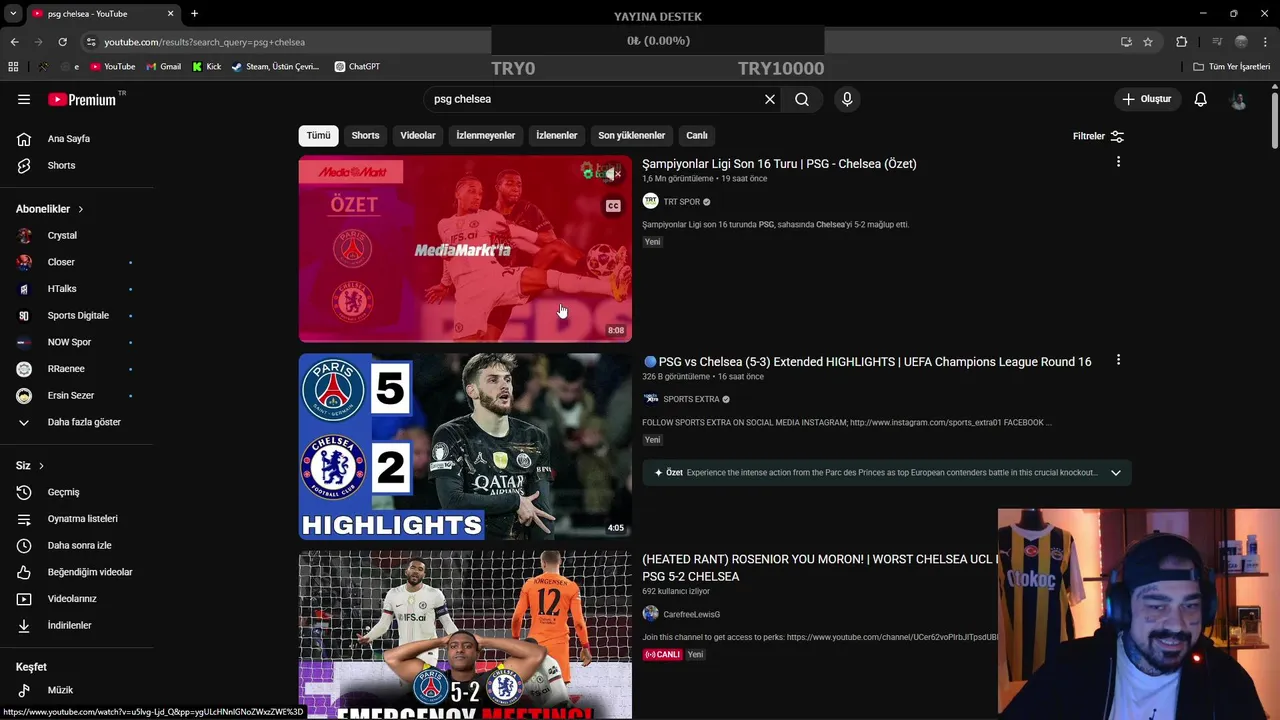Open Şampiyonlar Ligi PSG - Chelsea Özet title
This screenshot has width=1280, height=720.
779,164
